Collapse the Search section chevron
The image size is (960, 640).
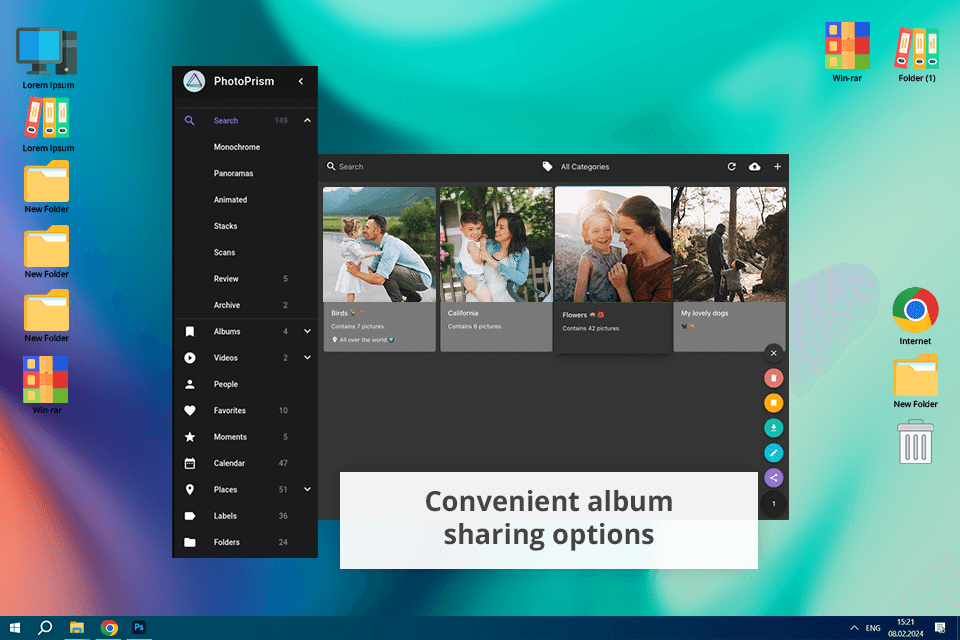(307, 121)
